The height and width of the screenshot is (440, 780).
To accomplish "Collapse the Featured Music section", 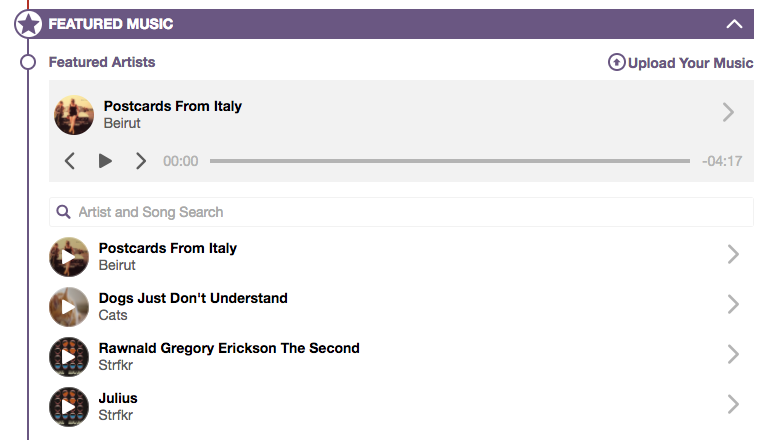I will (x=735, y=24).
